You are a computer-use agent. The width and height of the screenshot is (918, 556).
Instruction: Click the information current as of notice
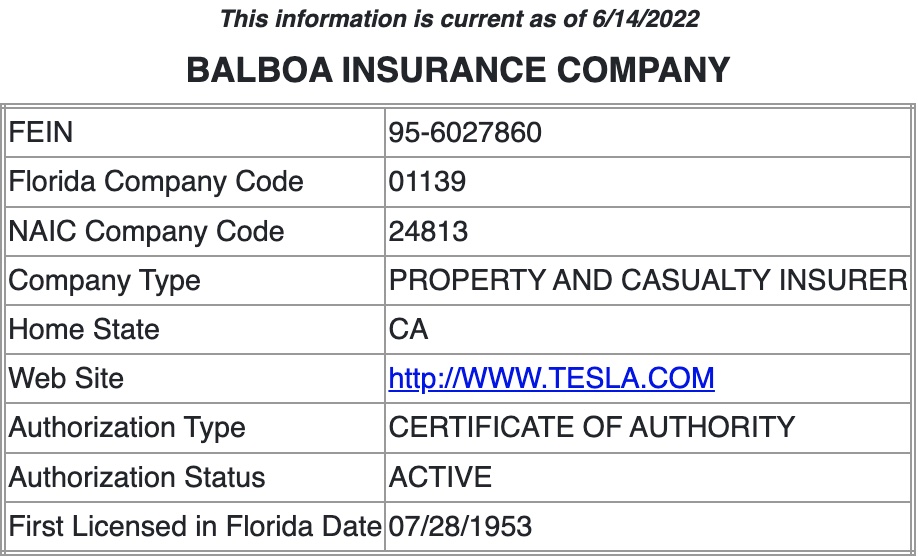coord(460,19)
